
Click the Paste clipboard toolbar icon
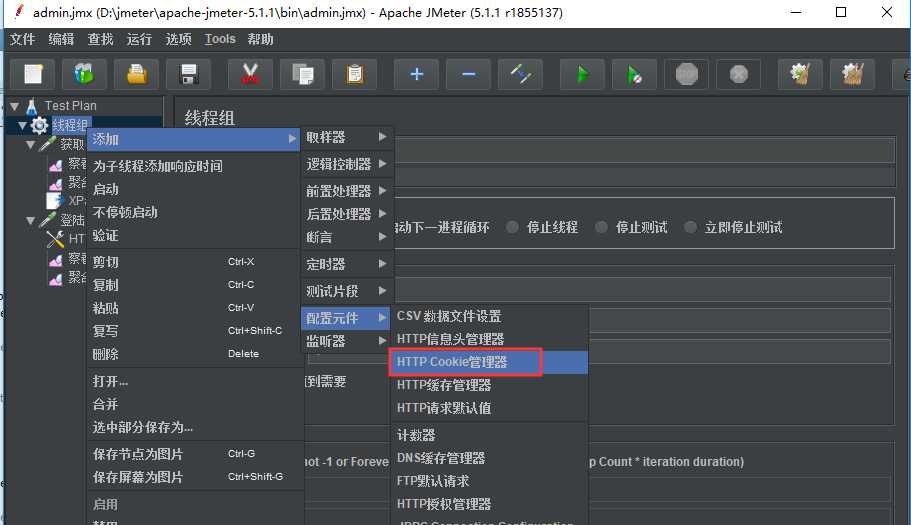click(x=354, y=74)
